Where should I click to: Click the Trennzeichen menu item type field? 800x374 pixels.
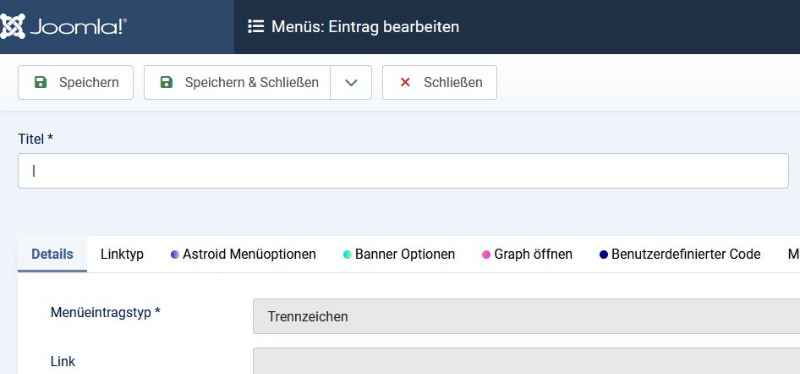tap(527, 316)
